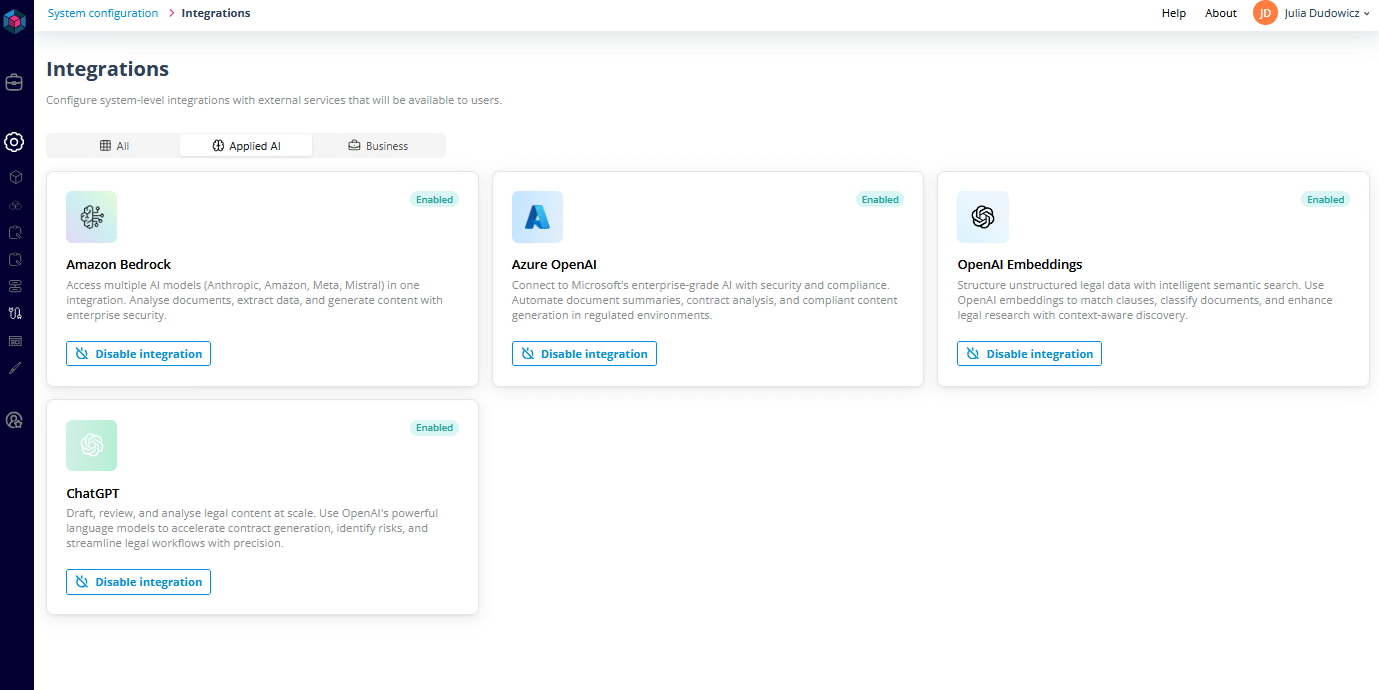Click the ChatGPT logo tile
Screen dimensions: 1379x690
[92, 445]
